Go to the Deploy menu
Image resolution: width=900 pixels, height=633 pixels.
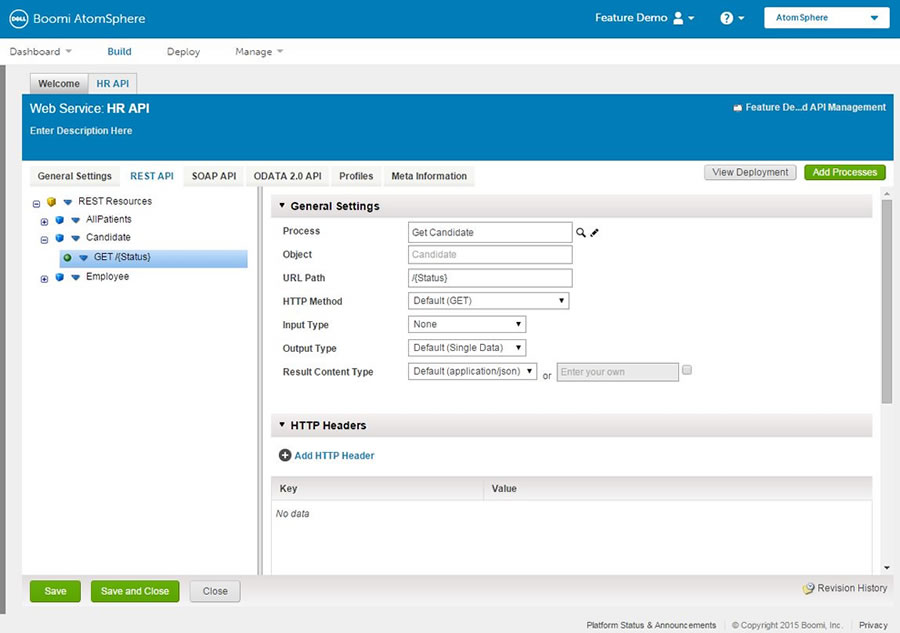click(x=183, y=52)
